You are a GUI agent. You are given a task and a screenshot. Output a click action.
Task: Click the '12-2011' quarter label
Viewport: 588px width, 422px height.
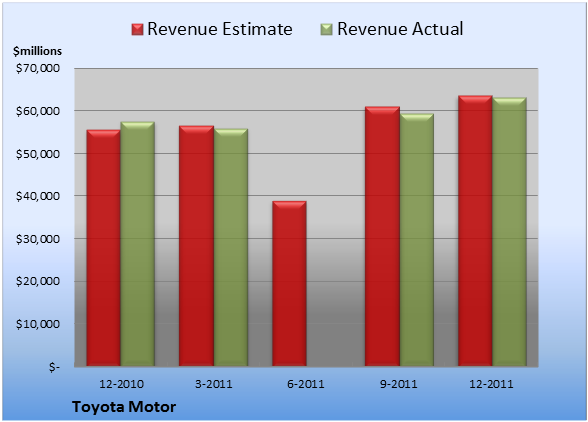click(491, 384)
